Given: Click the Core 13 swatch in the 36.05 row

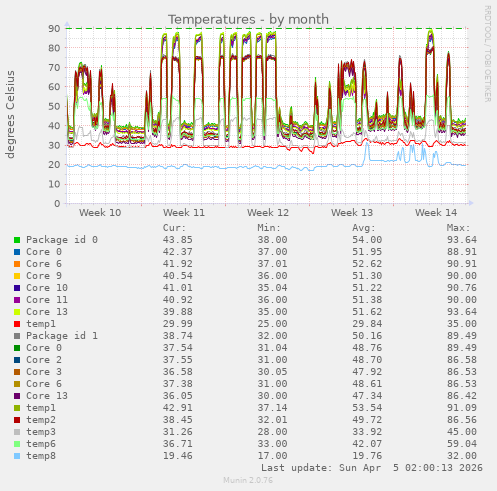Looking at the screenshot, I should (x=17, y=396).
